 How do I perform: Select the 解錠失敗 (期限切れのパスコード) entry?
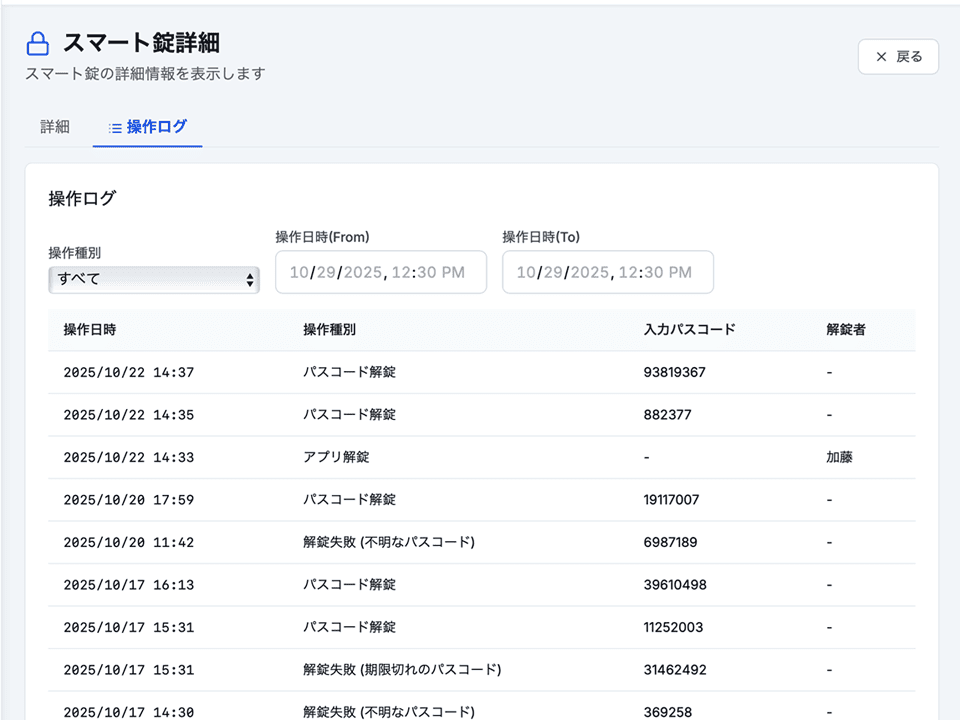click(401, 670)
